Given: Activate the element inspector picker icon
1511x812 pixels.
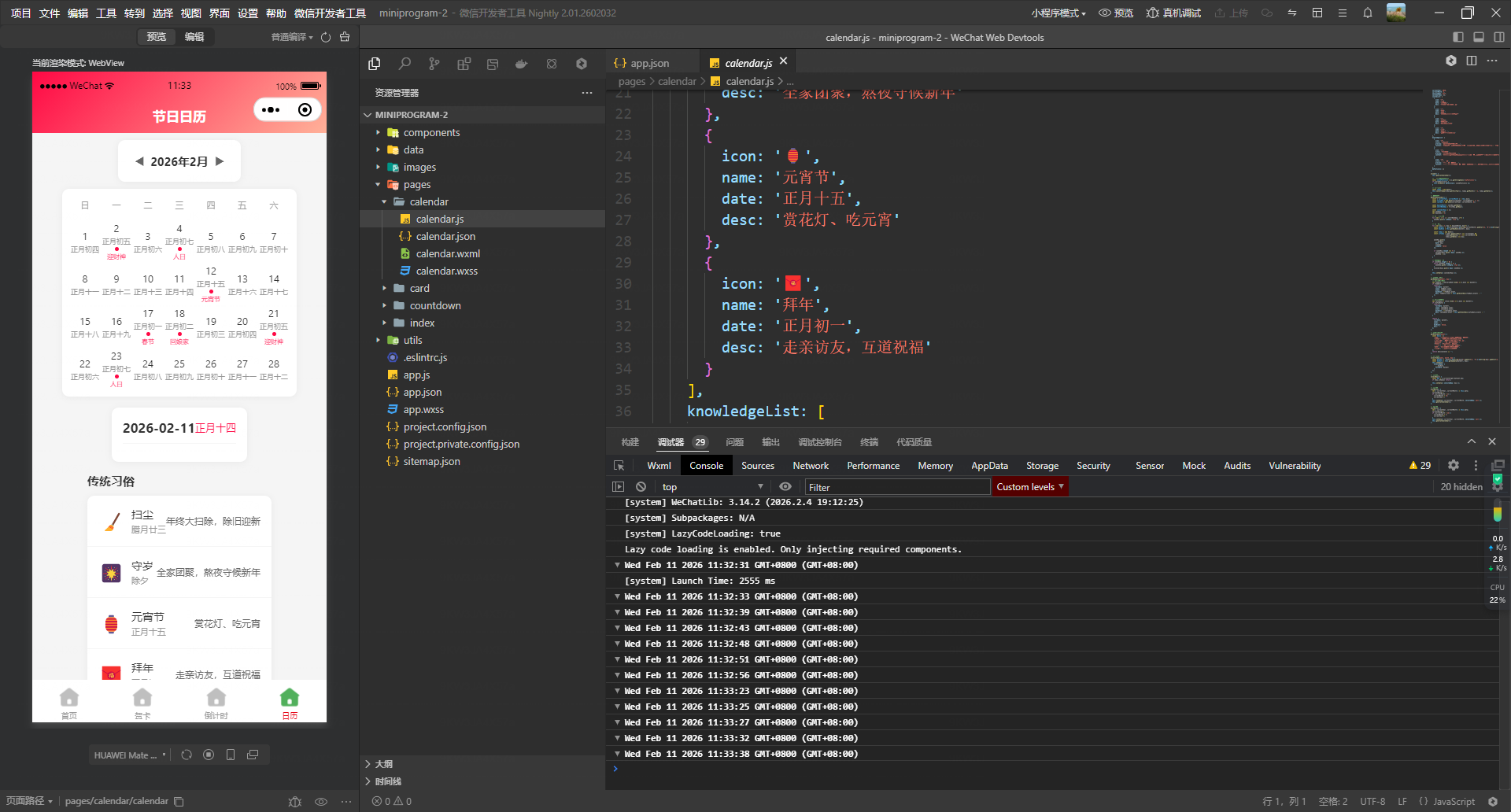Looking at the screenshot, I should (x=619, y=466).
